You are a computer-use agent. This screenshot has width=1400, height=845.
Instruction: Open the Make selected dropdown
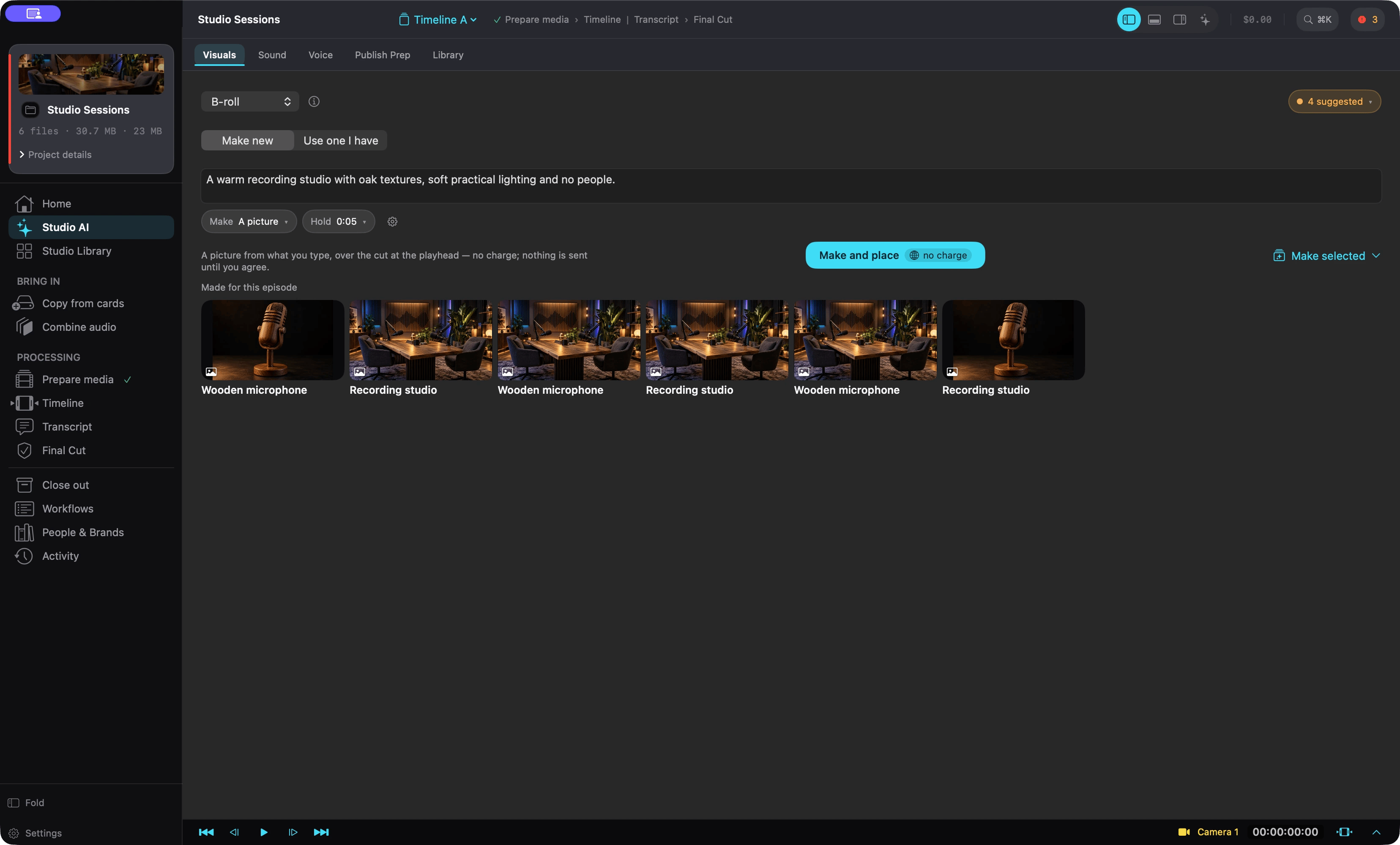[1326, 256]
